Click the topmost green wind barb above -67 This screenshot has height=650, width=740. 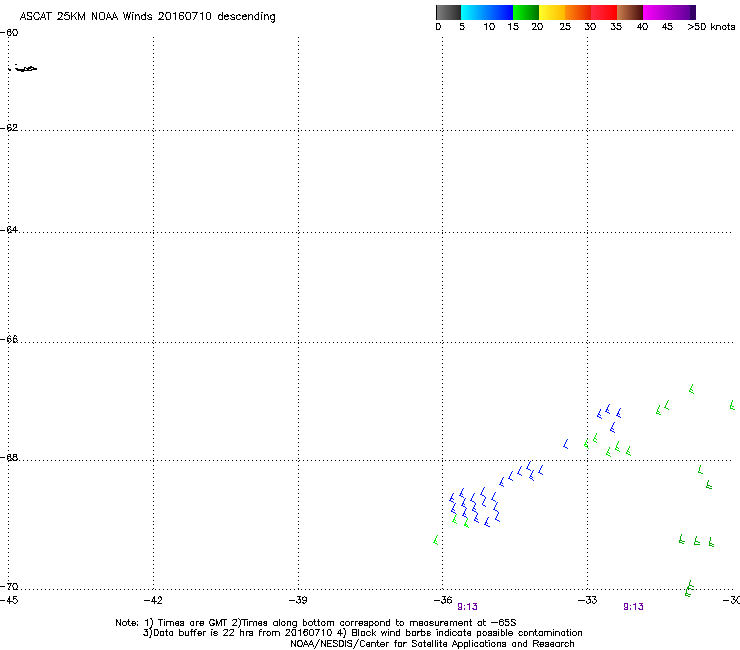pyautogui.click(x=692, y=389)
